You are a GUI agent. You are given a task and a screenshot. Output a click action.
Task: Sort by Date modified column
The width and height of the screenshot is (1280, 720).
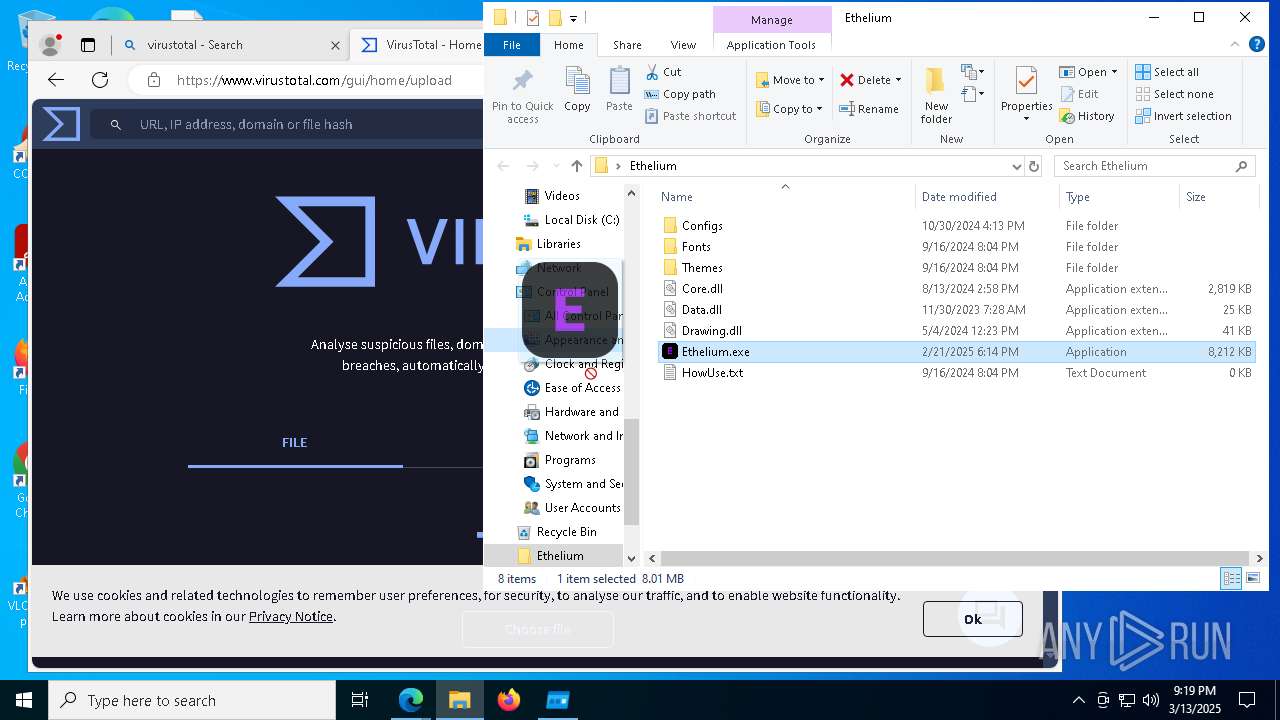coord(987,197)
